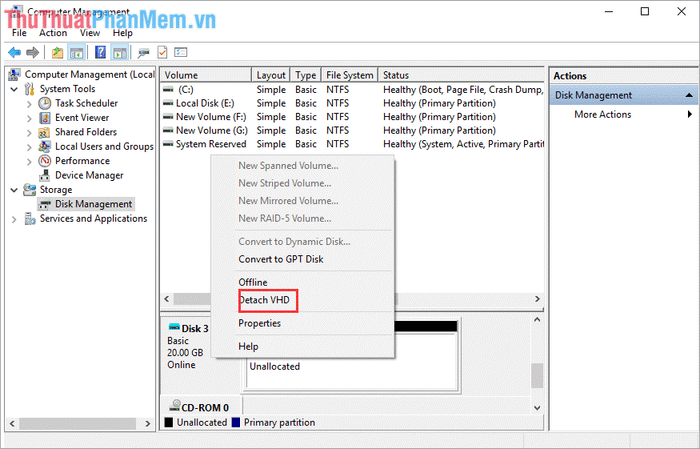Click the Disk 3 drive icon
700x449 pixels.
(x=174, y=328)
